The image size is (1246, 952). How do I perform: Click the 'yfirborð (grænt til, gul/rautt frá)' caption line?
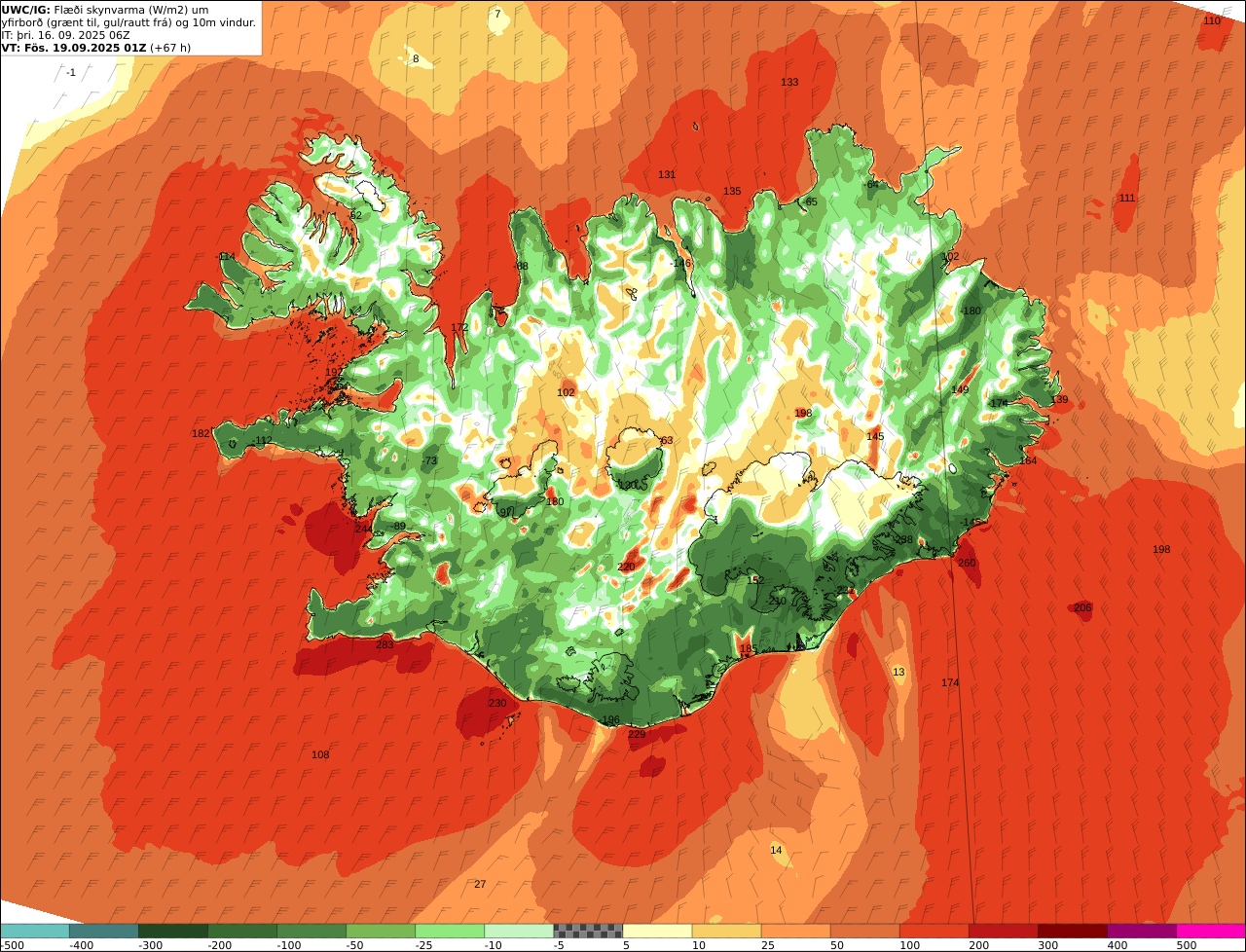click(x=128, y=22)
